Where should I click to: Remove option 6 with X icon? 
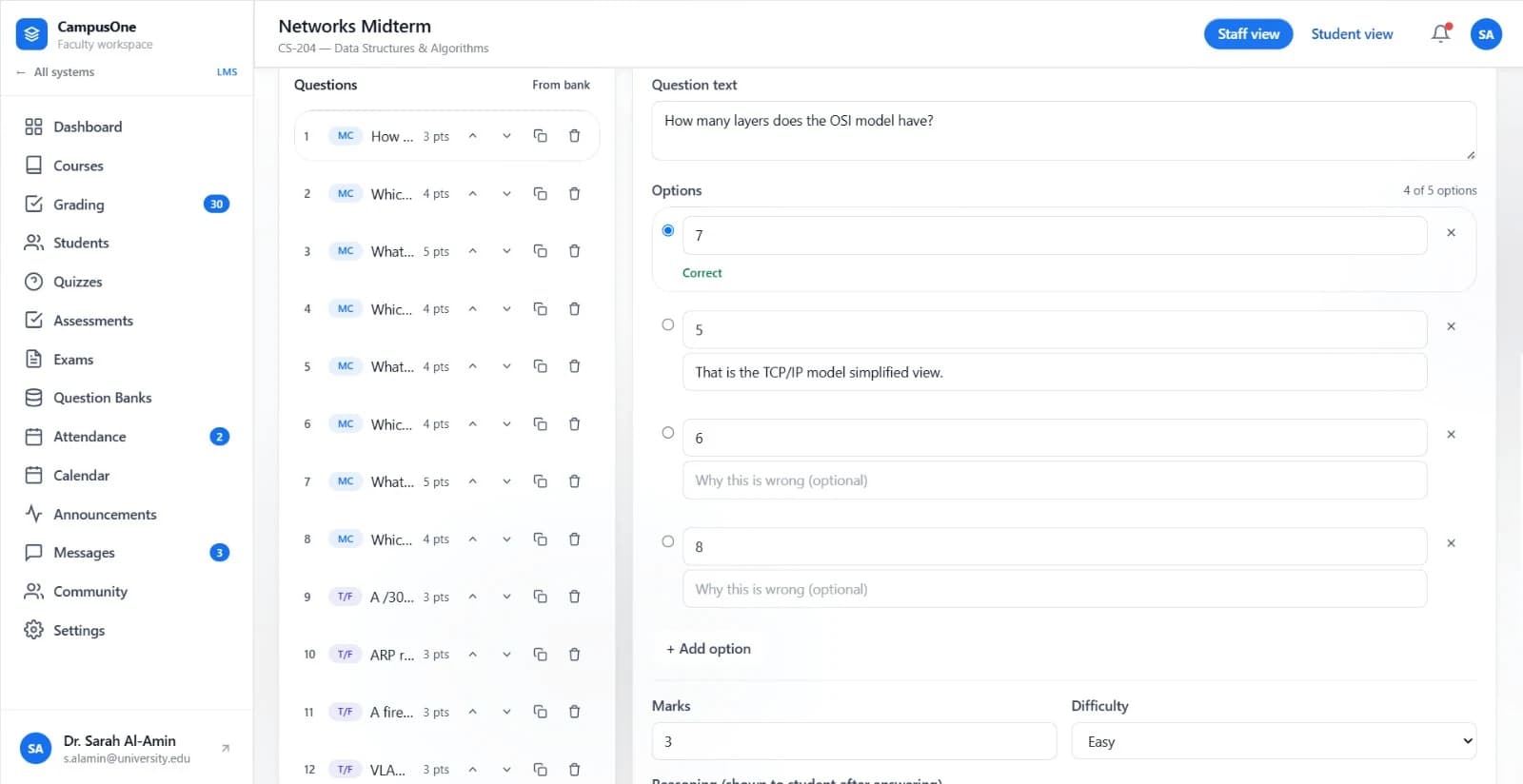tap(1451, 434)
